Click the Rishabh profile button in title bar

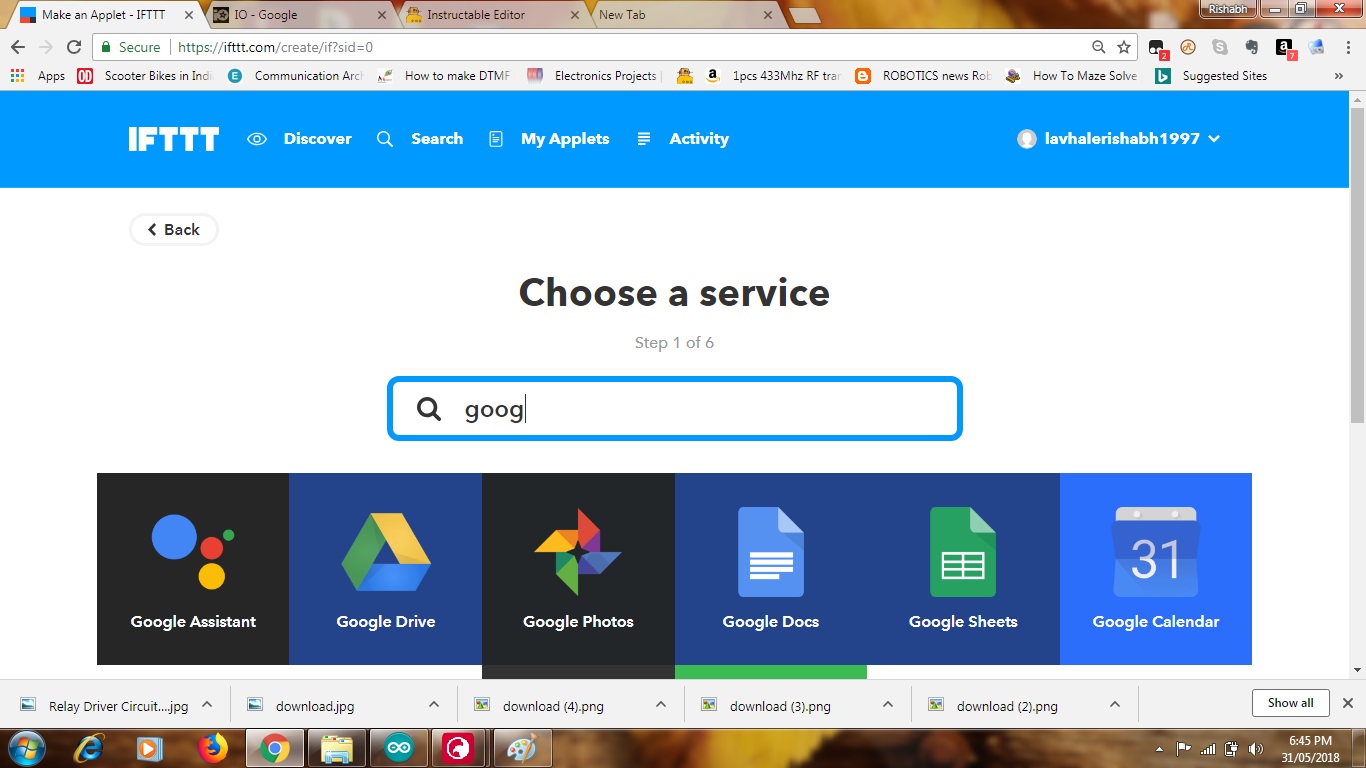1227,8
